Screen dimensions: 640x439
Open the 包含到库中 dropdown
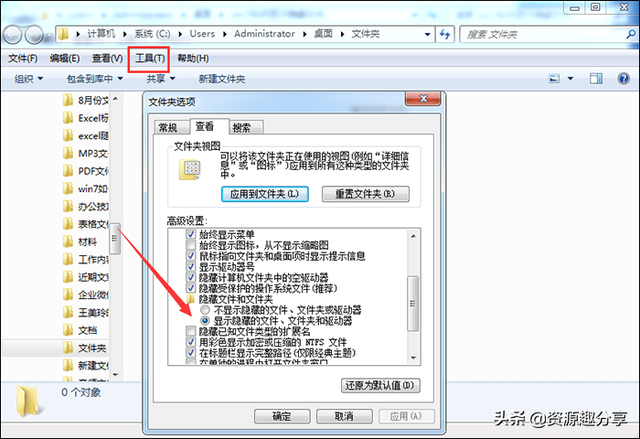coord(95,78)
